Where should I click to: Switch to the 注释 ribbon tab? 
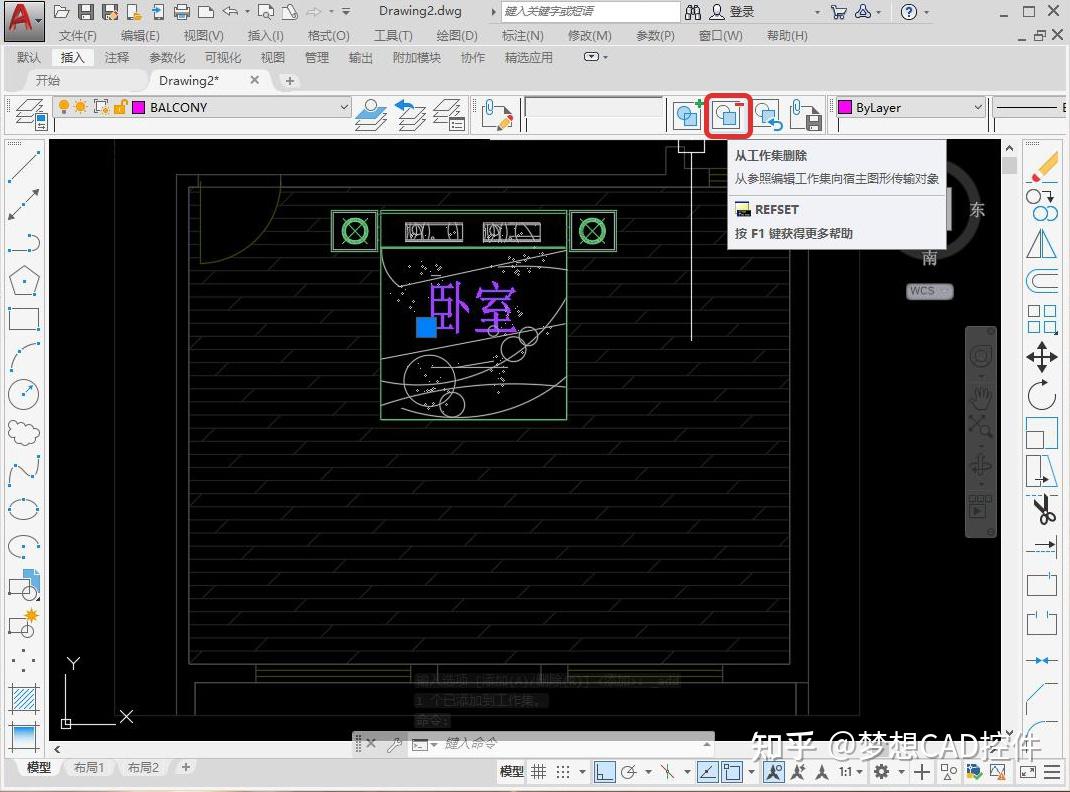point(117,57)
